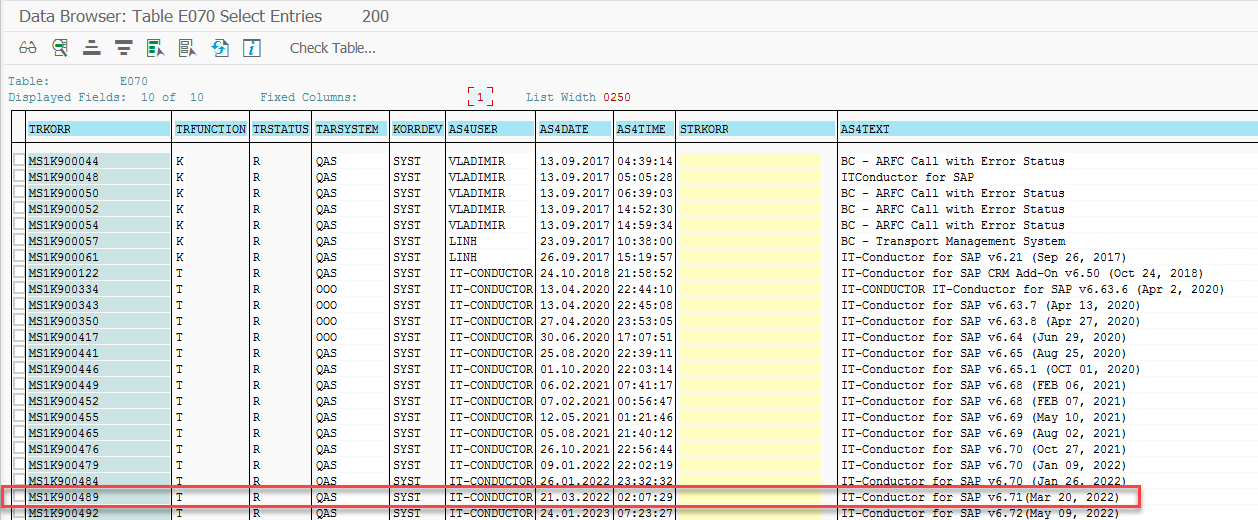1258x520 pixels.
Task: Click the target system OOO in MS1K900343 row
Action: [326, 305]
